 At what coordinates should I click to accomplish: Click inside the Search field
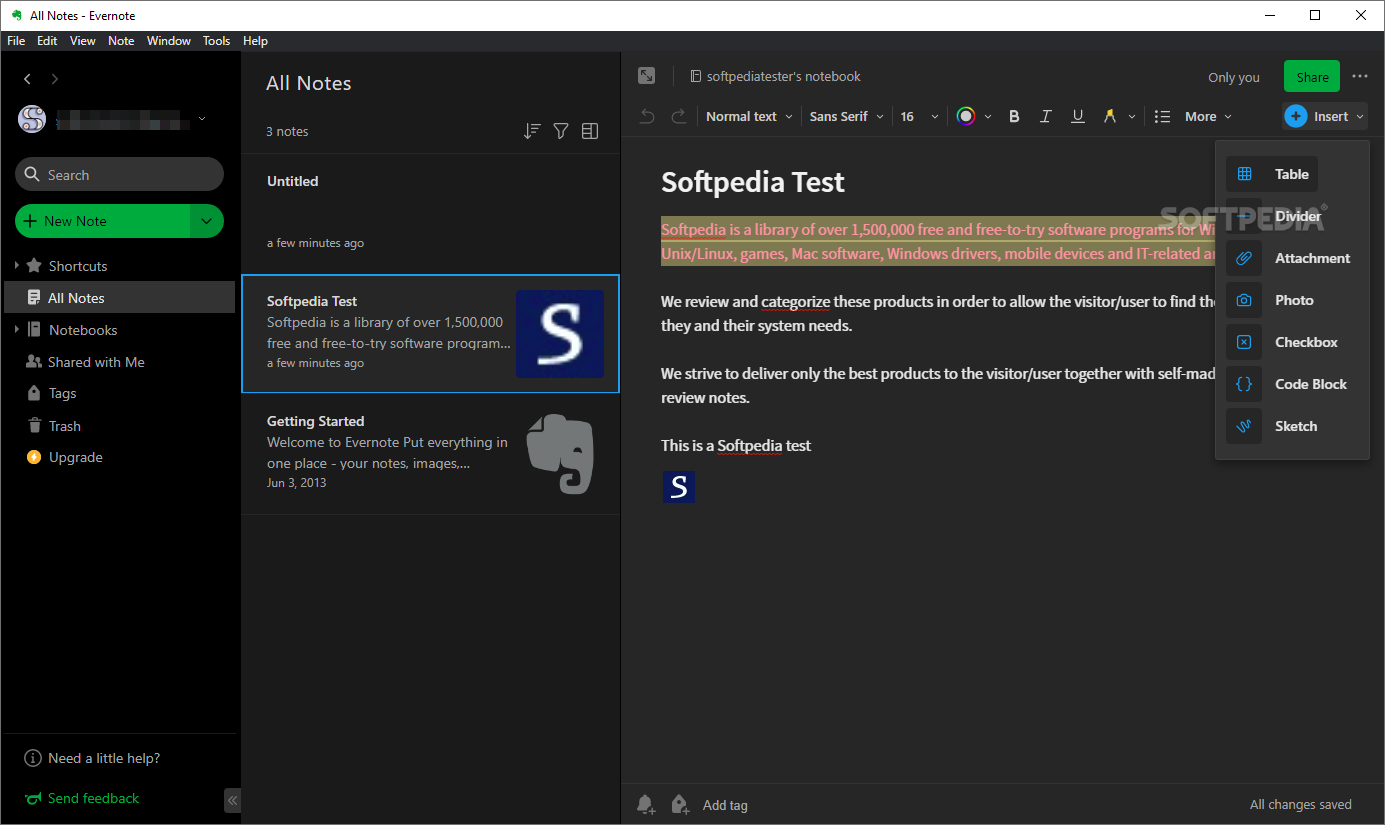click(119, 174)
